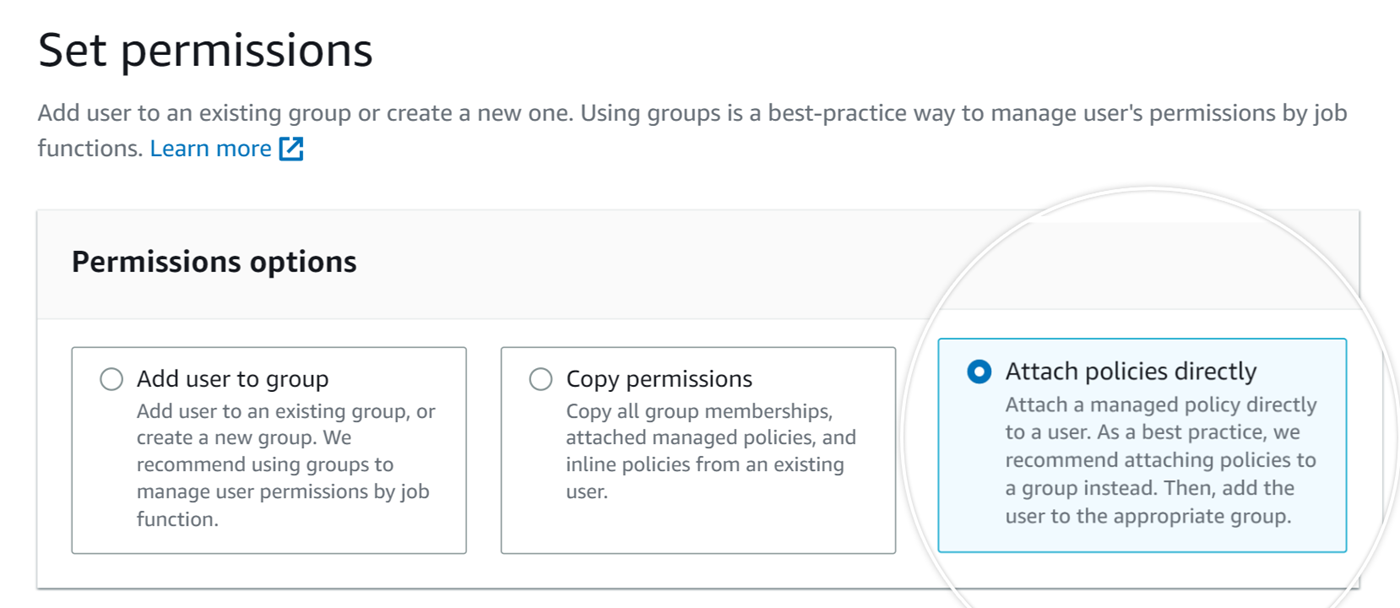Click the "Attach policies directly" option title
1400x608 pixels.
click(1130, 372)
